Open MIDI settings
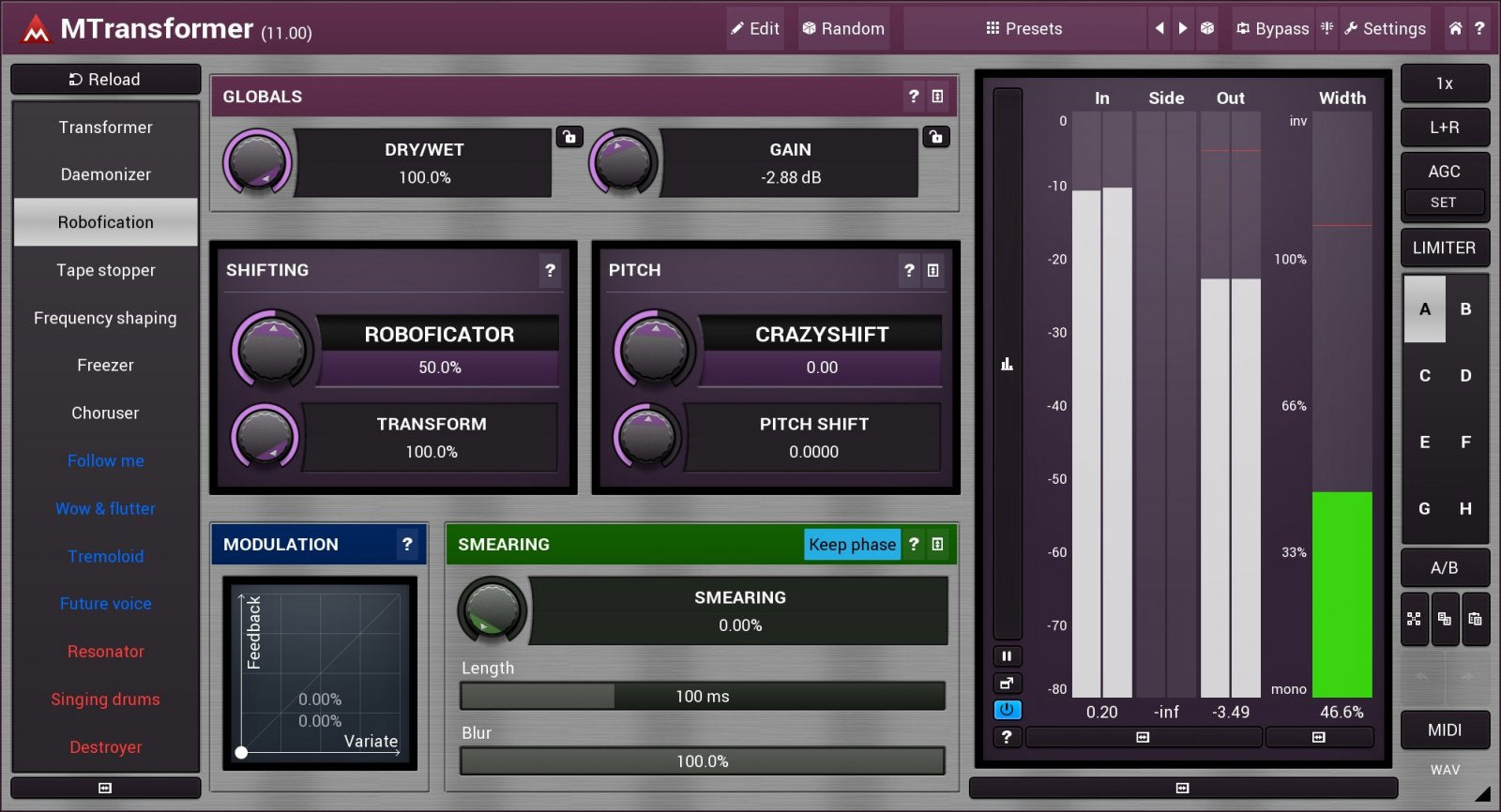 [x=1445, y=729]
